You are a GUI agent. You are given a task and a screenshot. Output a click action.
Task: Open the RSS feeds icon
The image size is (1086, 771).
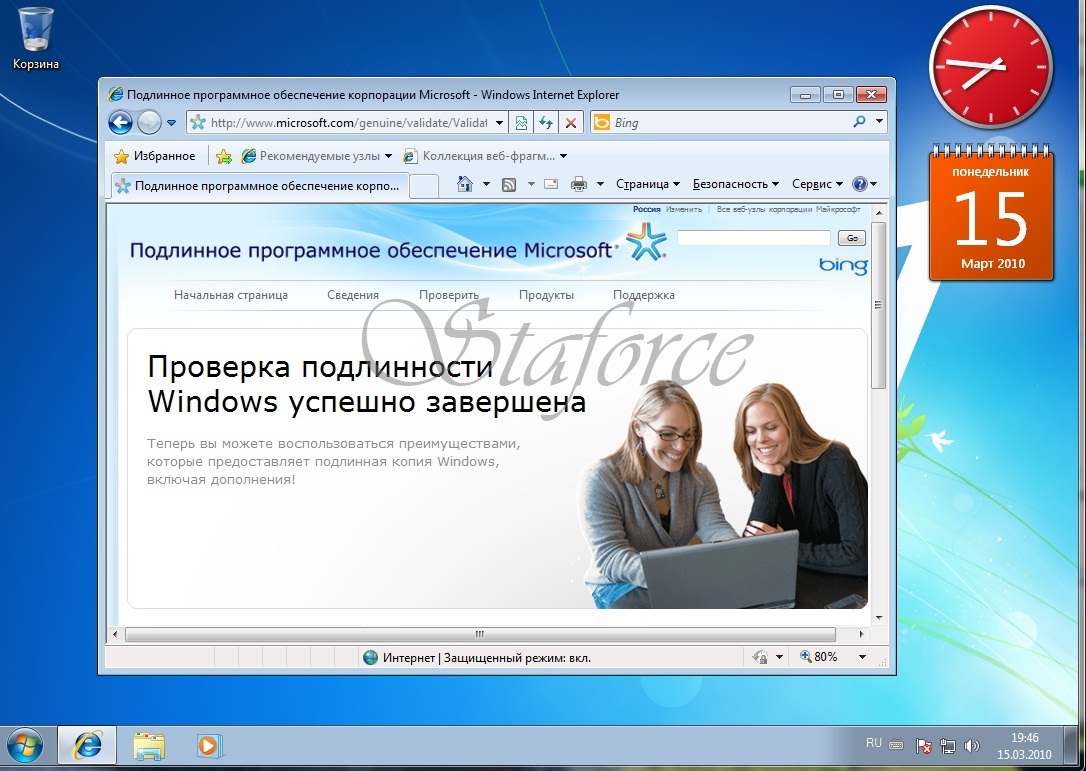point(508,184)
